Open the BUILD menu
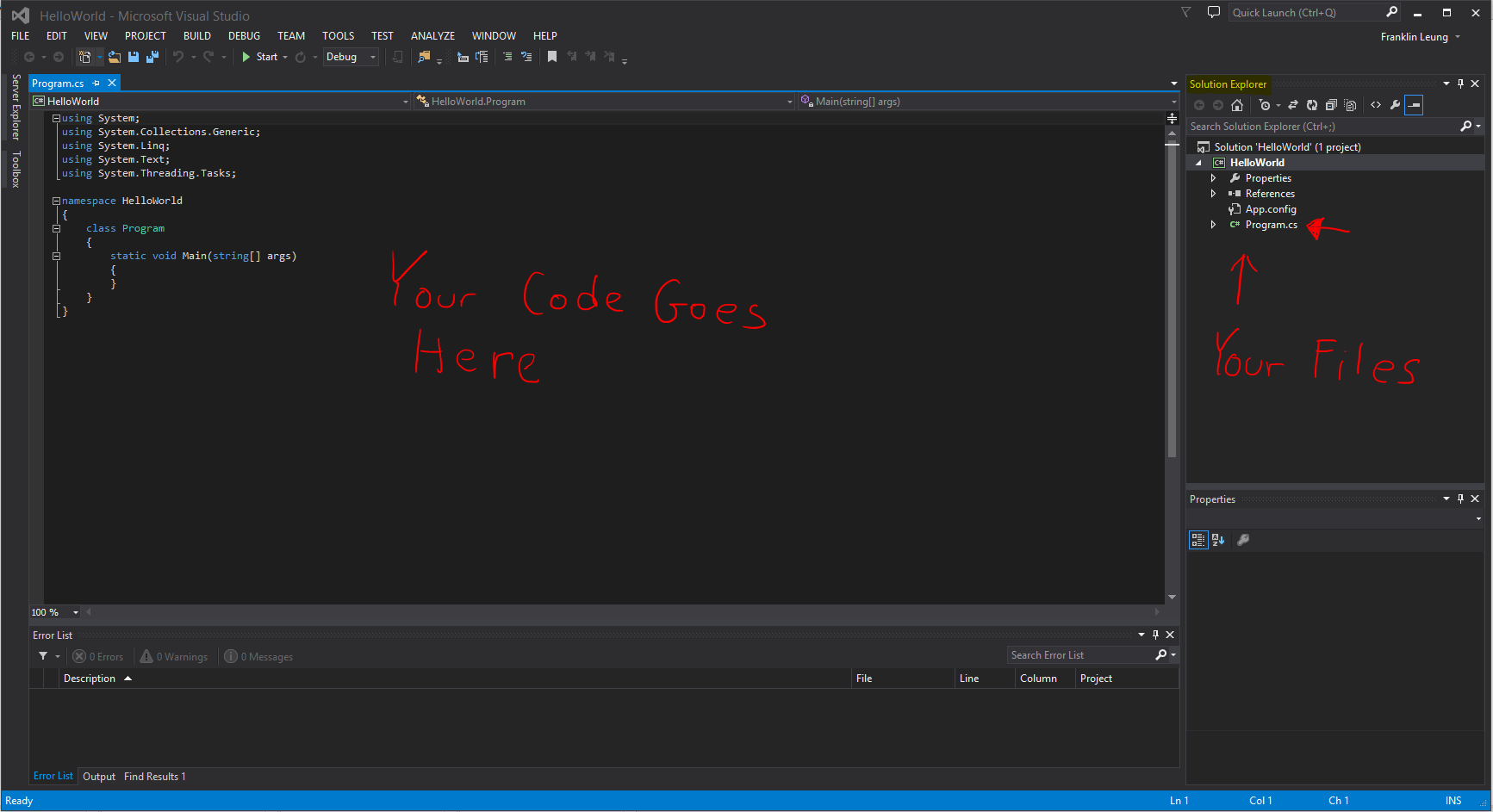Viewport: 1493px width, 812px height. point(197,35)
